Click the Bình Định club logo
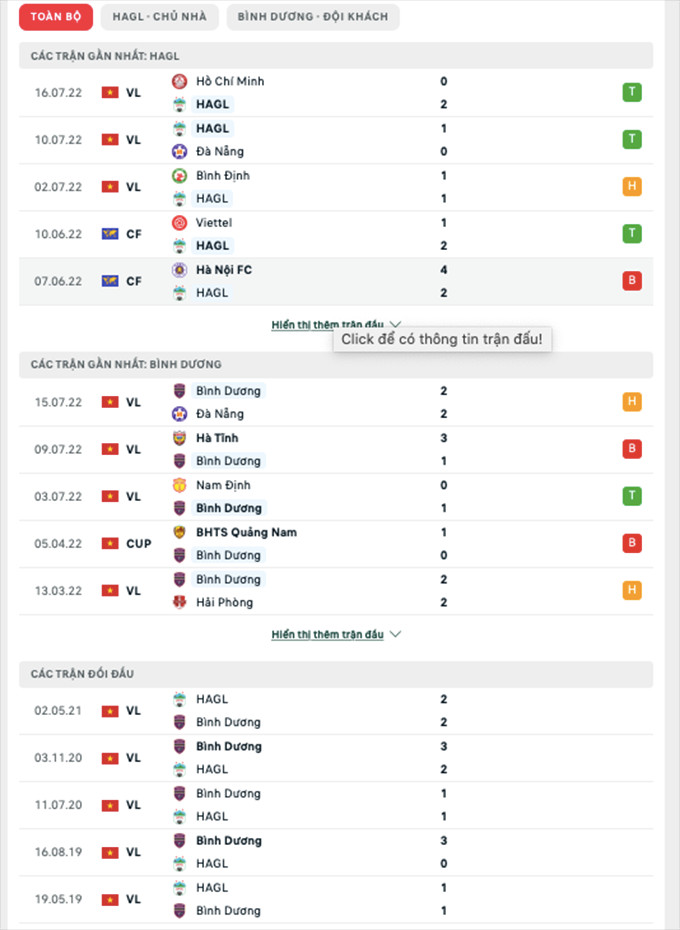 (x=180, y=176)
